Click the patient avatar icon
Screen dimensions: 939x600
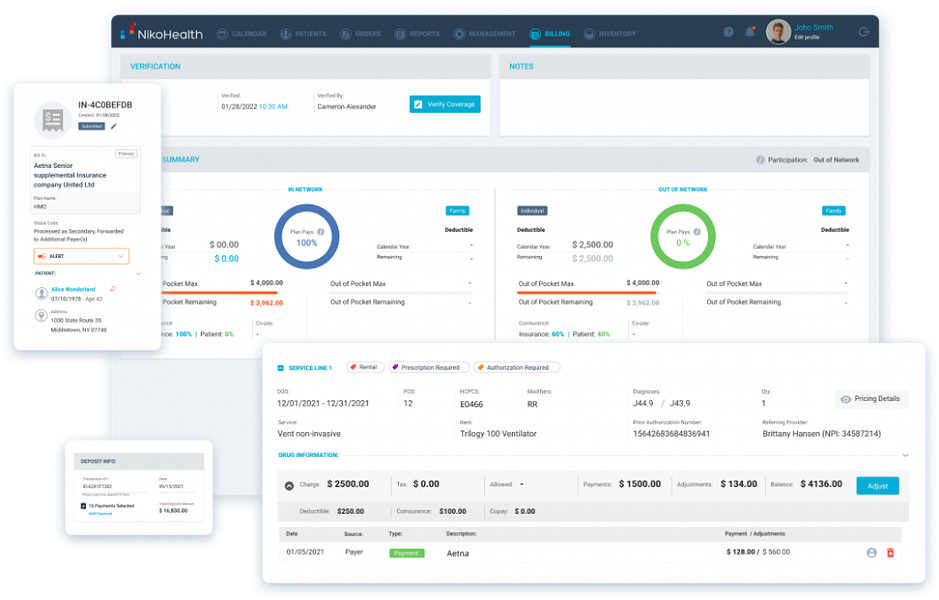pos(41,293)
